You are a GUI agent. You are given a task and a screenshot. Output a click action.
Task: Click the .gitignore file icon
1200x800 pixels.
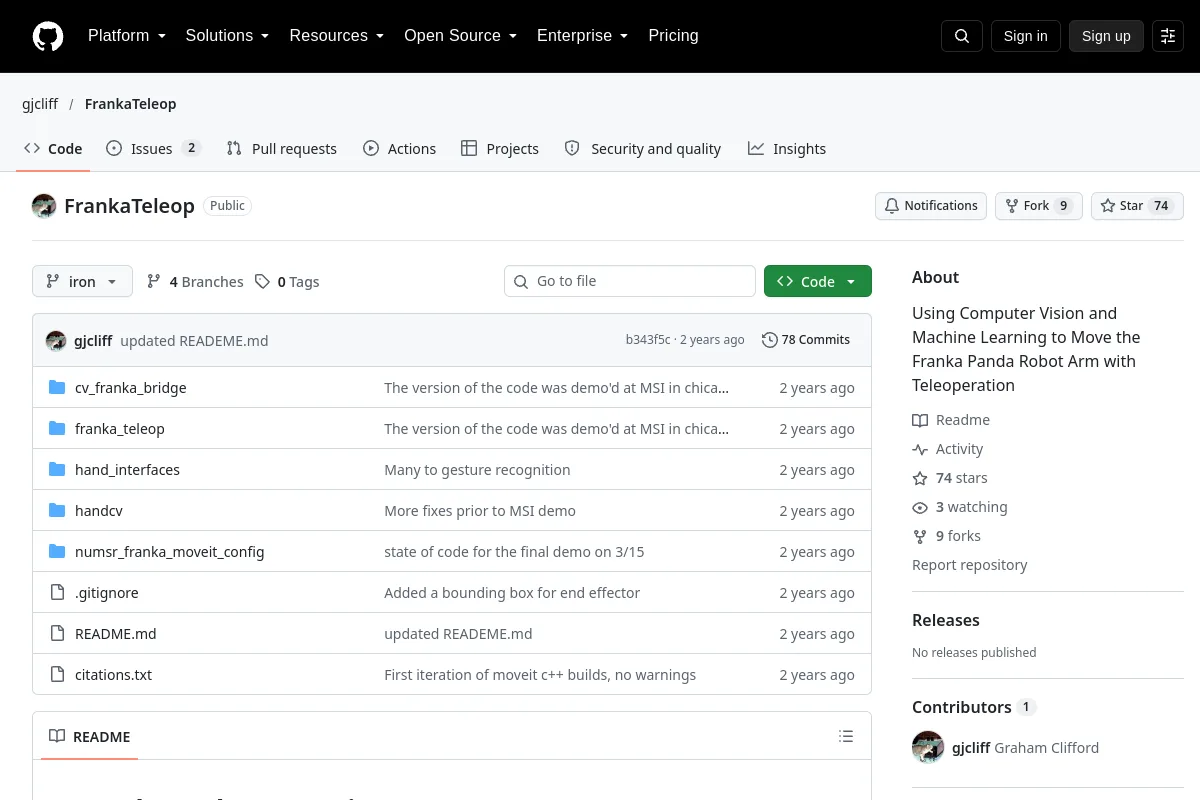(x=57, y=593)
